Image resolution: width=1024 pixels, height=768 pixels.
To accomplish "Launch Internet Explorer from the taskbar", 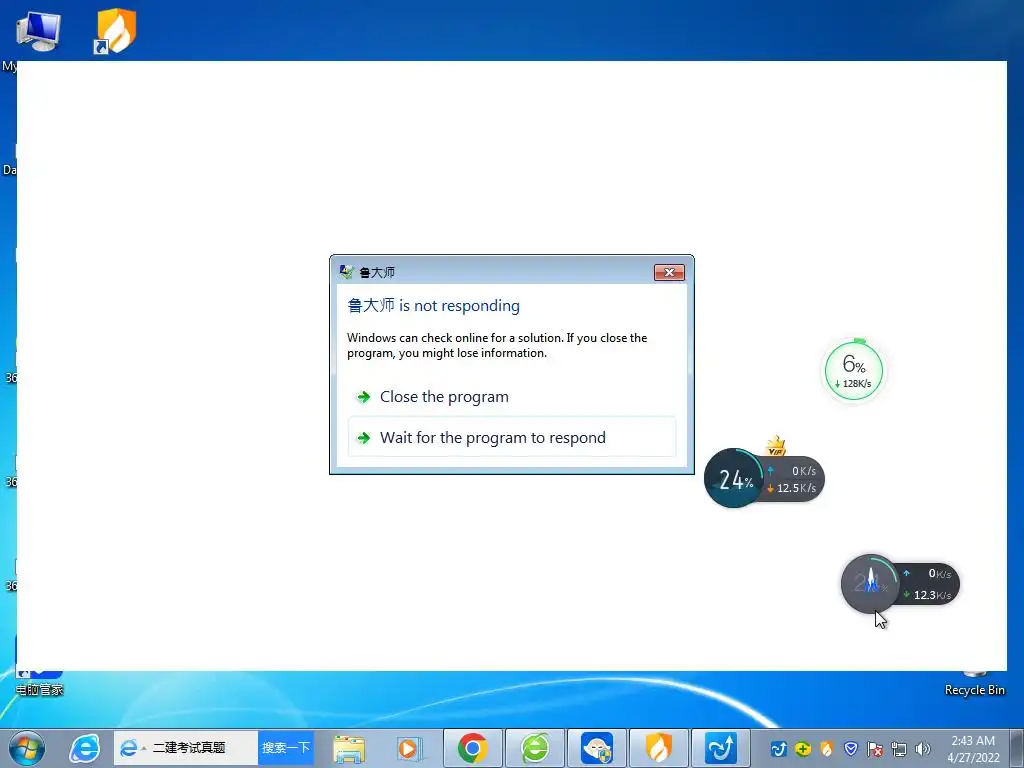I will (x=85, y=748).
